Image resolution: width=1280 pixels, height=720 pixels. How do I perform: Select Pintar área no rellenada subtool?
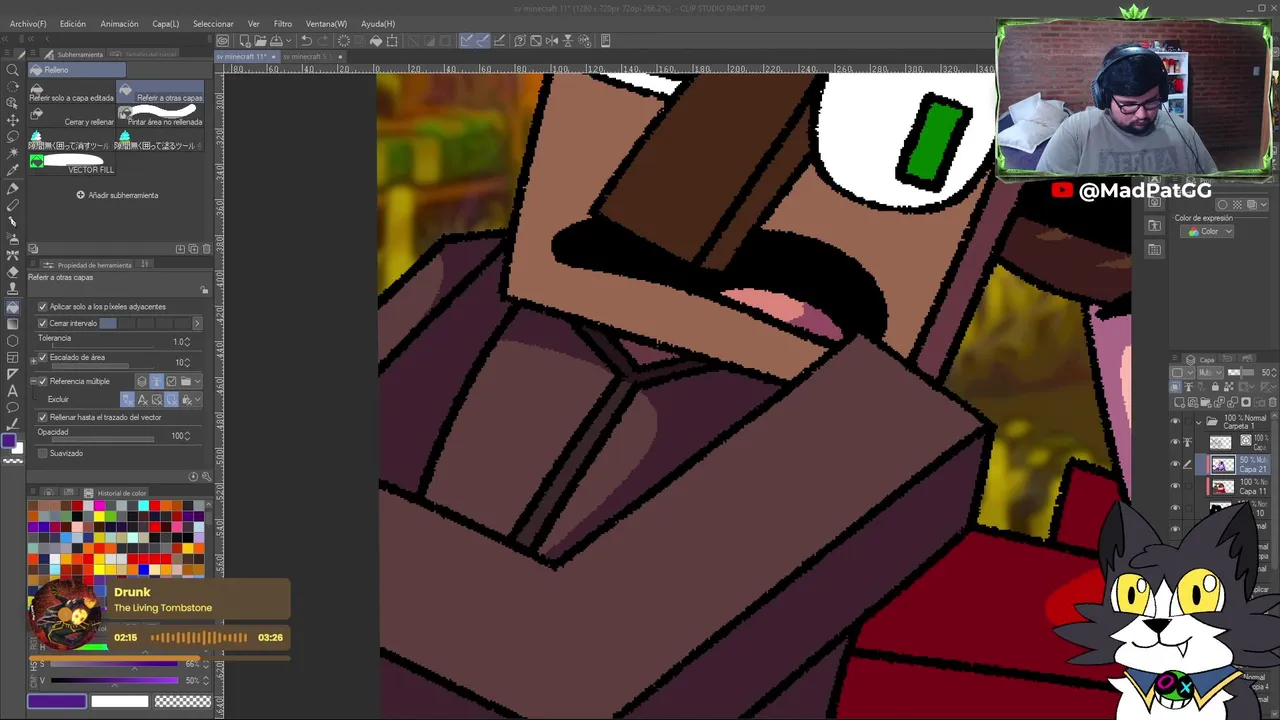click(x=161, y=118)
